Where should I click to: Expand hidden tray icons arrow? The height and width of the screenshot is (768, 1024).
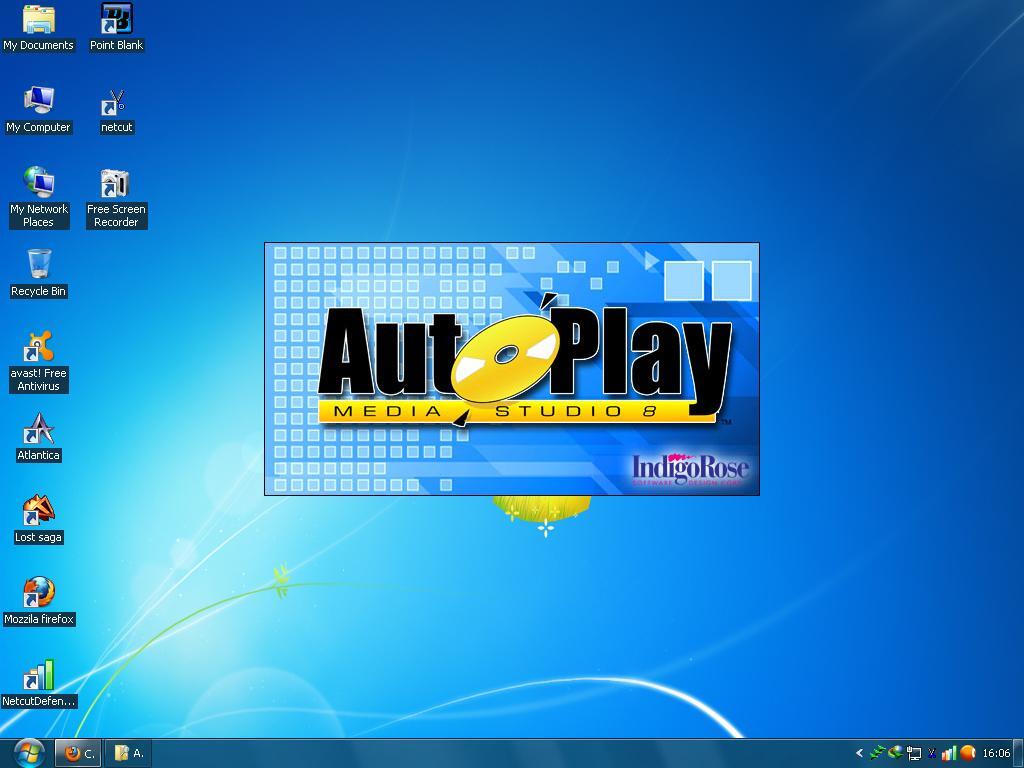click(859, 753)
